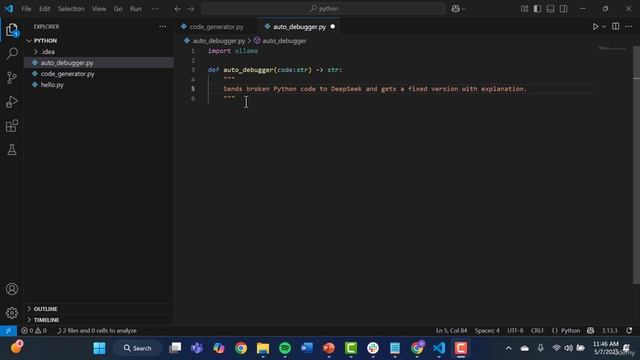Split the editor right
This screenshot has height=360, width=640.
coord(616,27)
